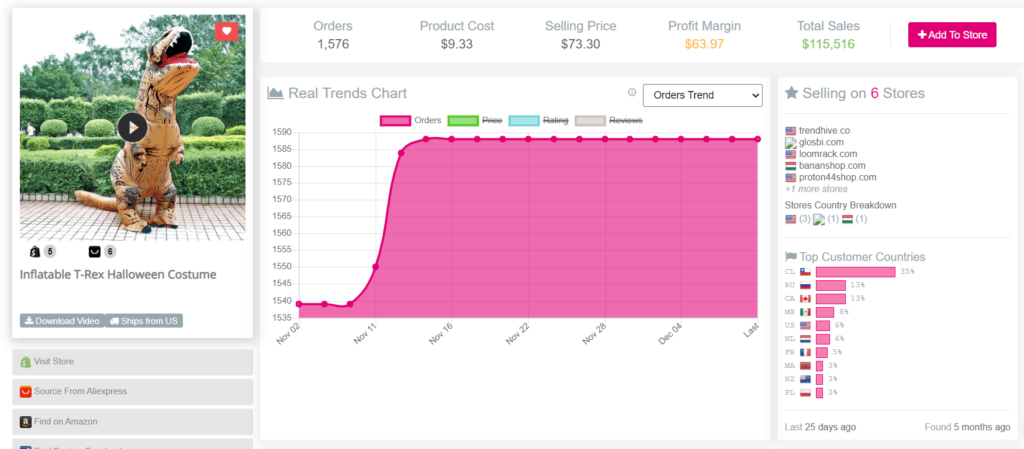
Task: Open loomrack.com store link
Action: click(828, 154)
